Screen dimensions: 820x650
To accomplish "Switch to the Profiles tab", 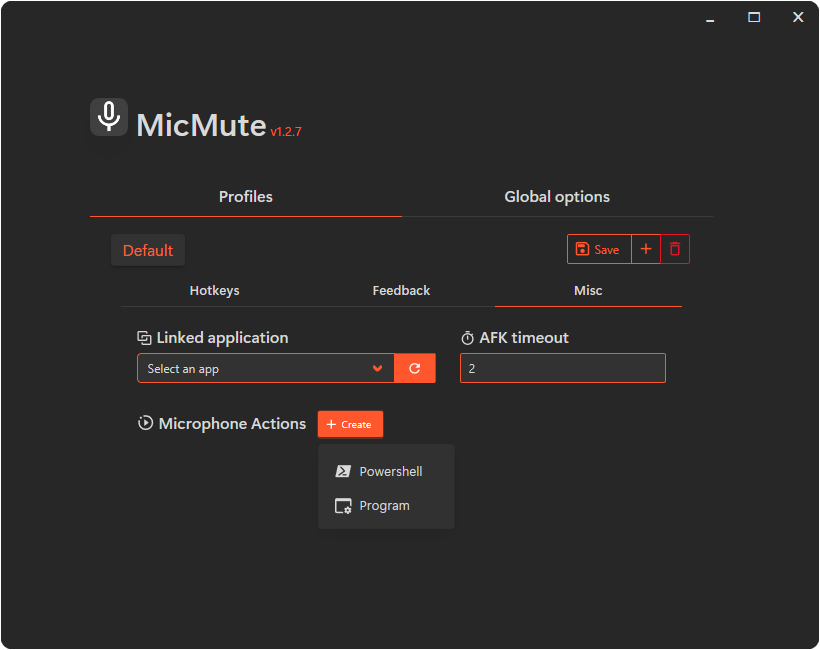I will tap(246, 197).
